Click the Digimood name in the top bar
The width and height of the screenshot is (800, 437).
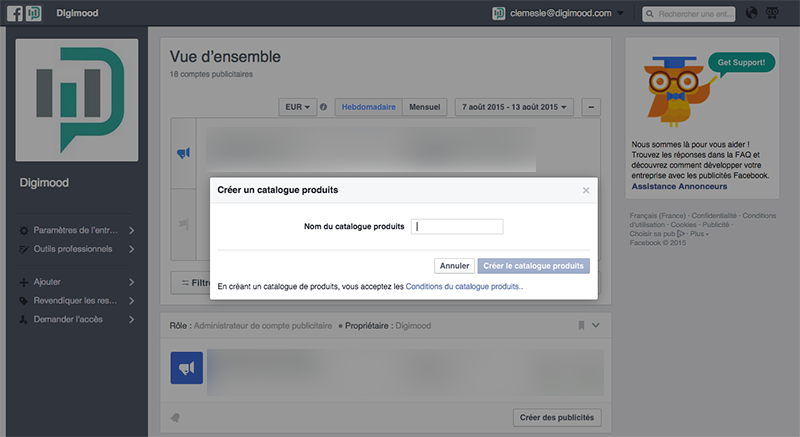click(x=77, y=13)
